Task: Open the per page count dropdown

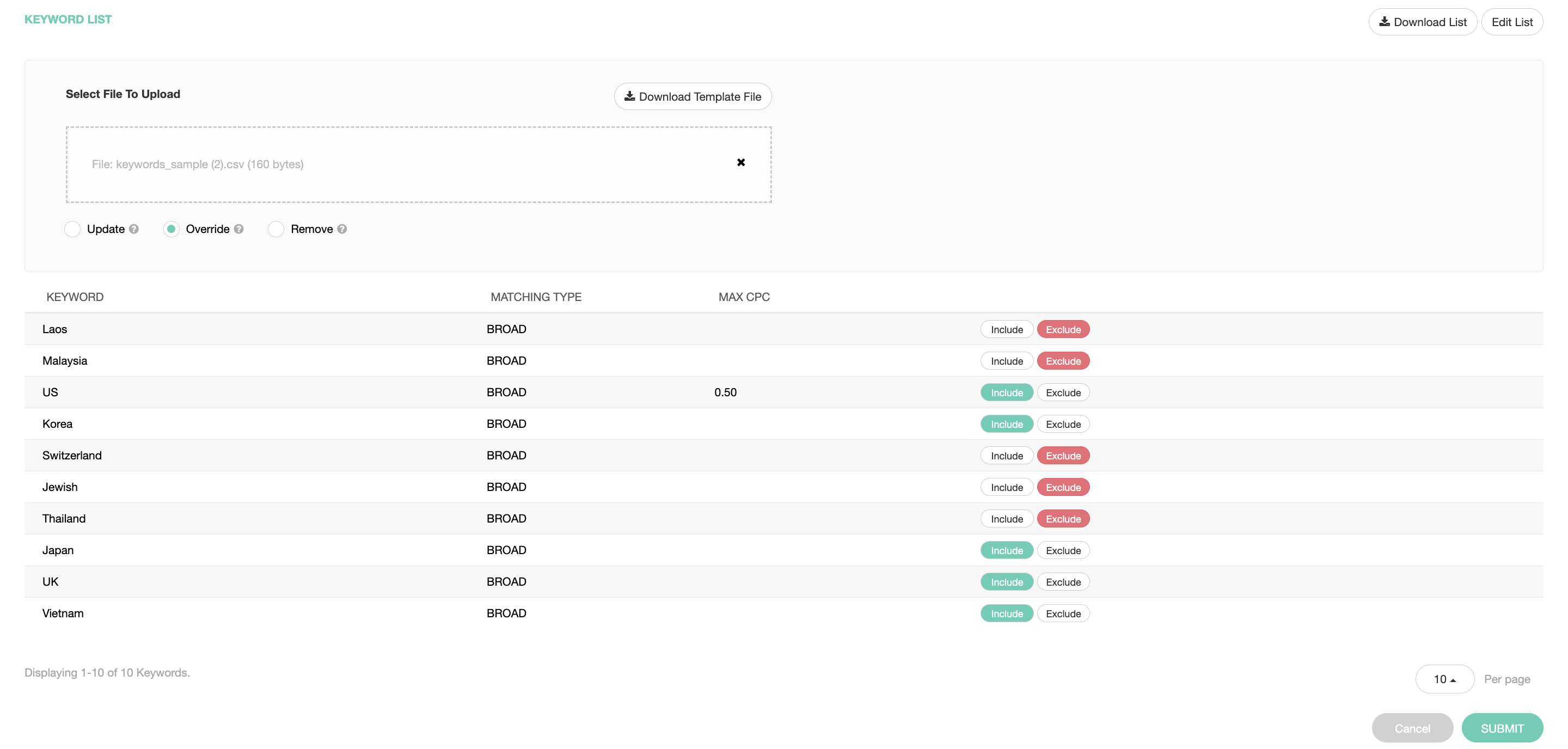Action: tap(1444, 679)
